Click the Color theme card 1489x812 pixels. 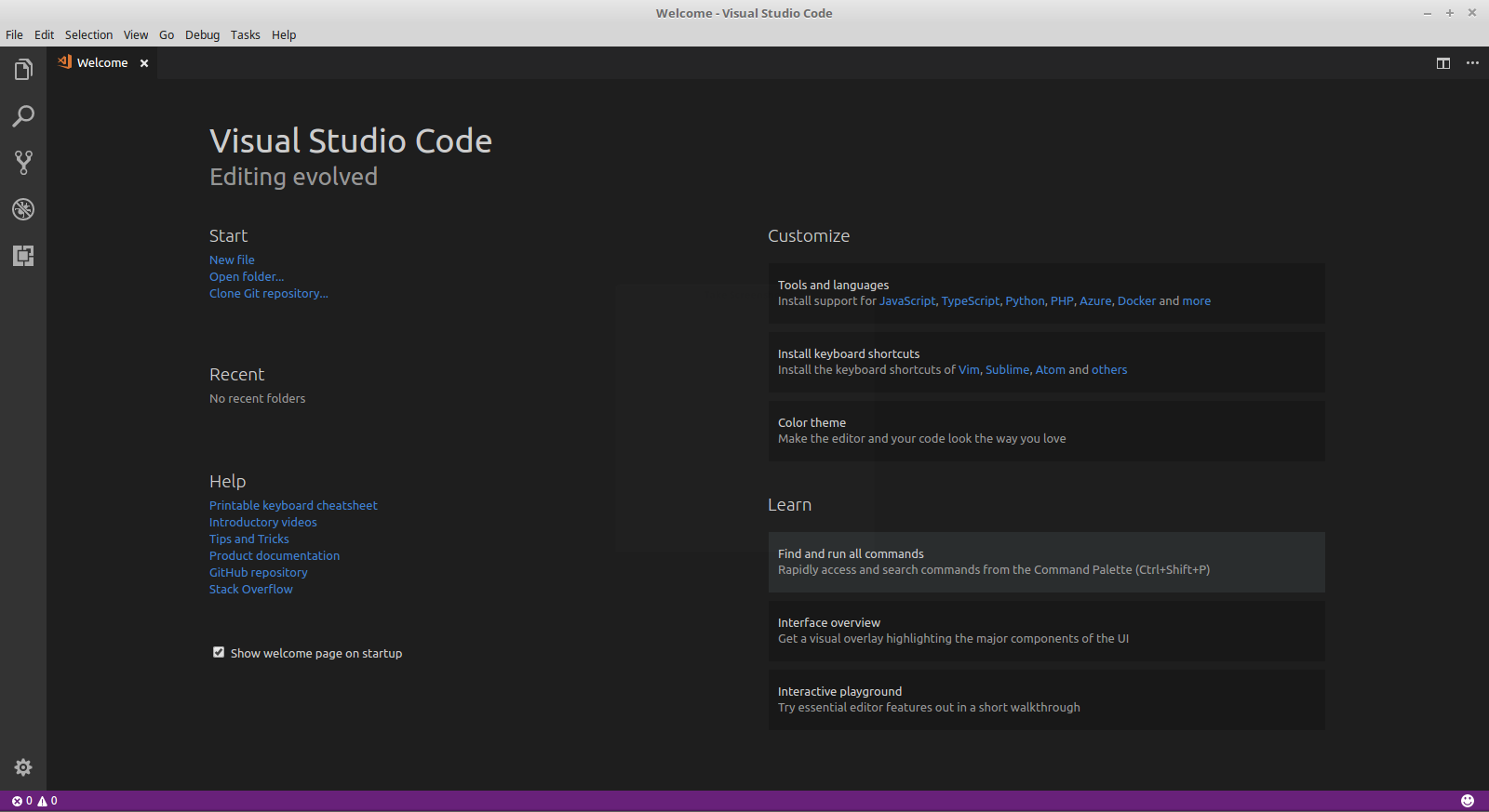tap(1046, 431)
